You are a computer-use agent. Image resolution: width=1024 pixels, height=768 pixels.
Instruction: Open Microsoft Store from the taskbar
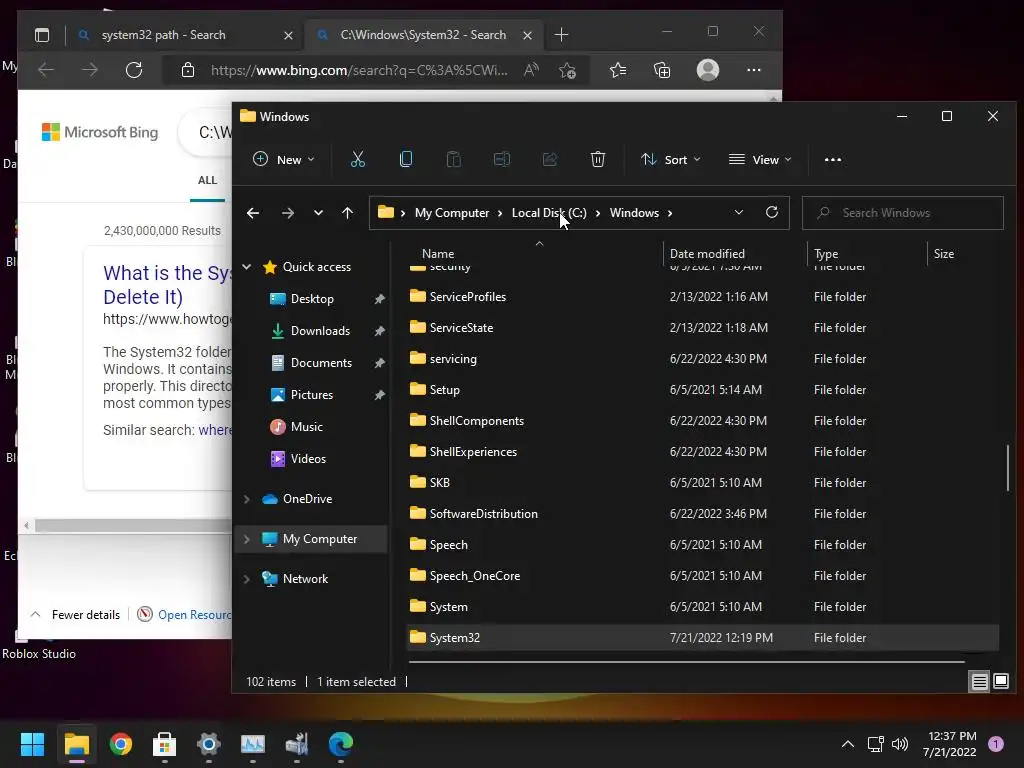pyautogui.click(x=165, y=744)
